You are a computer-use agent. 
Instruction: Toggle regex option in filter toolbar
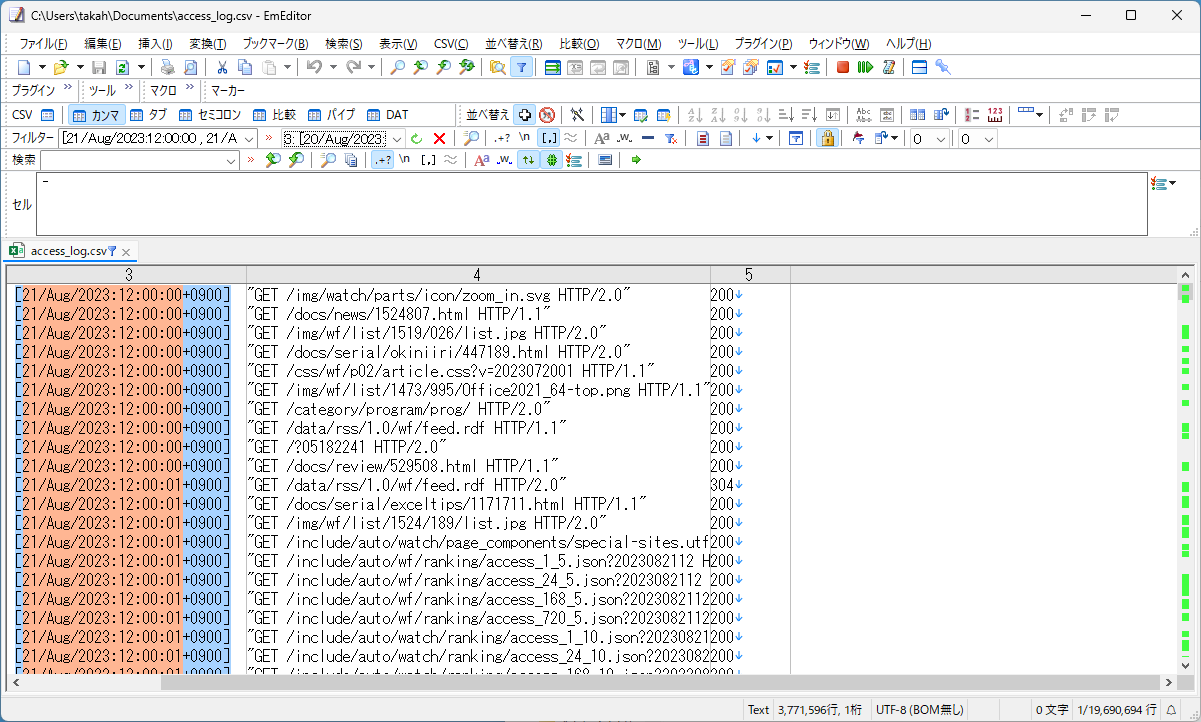pyautogui.click(x=503, y=138)
